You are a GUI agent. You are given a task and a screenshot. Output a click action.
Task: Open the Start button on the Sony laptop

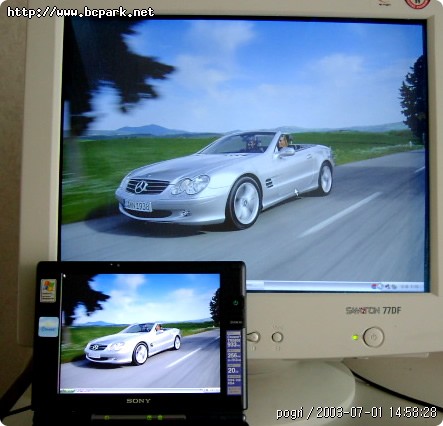coord(67,390)
